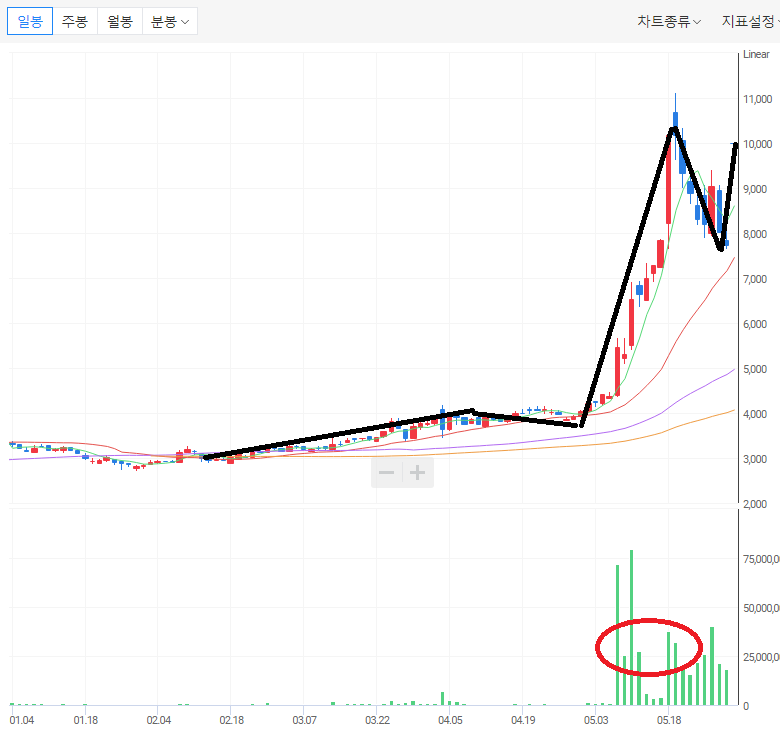Click the 2,000 price axis label
The height and width of the screenshot is (732, 780).
755,504
